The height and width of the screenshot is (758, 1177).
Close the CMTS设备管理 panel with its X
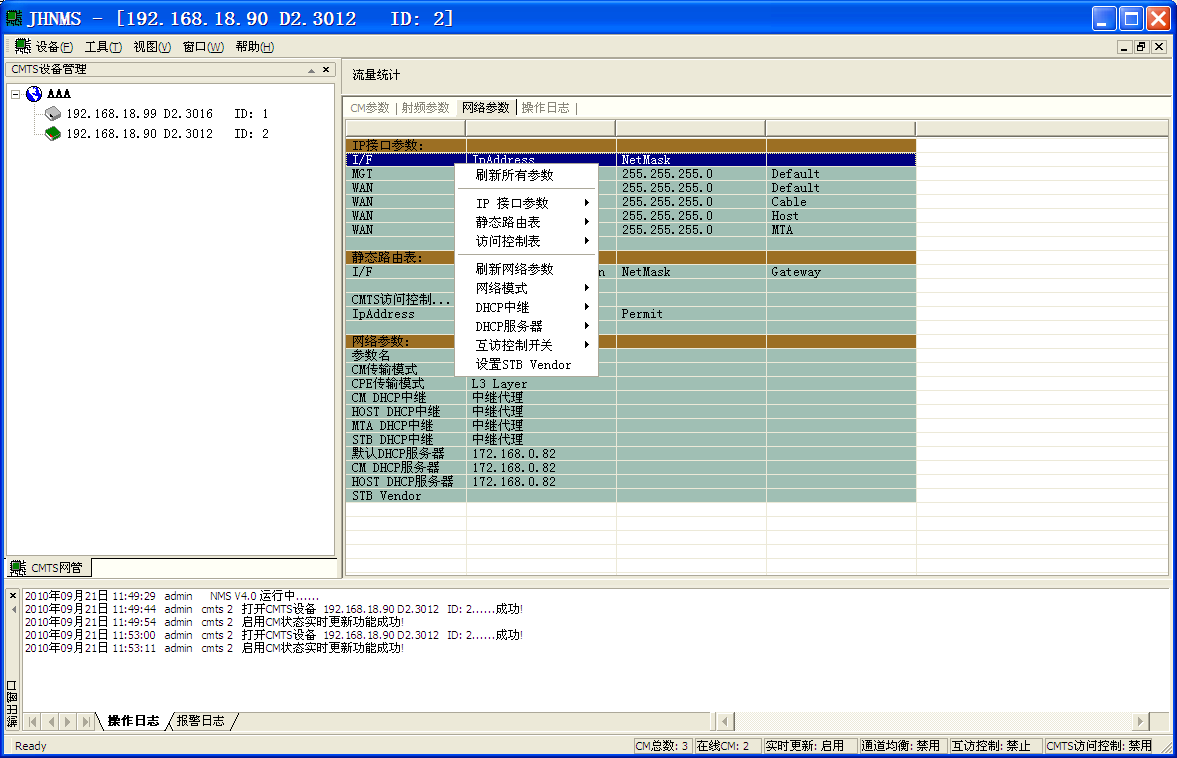click(x=325, y=69)
